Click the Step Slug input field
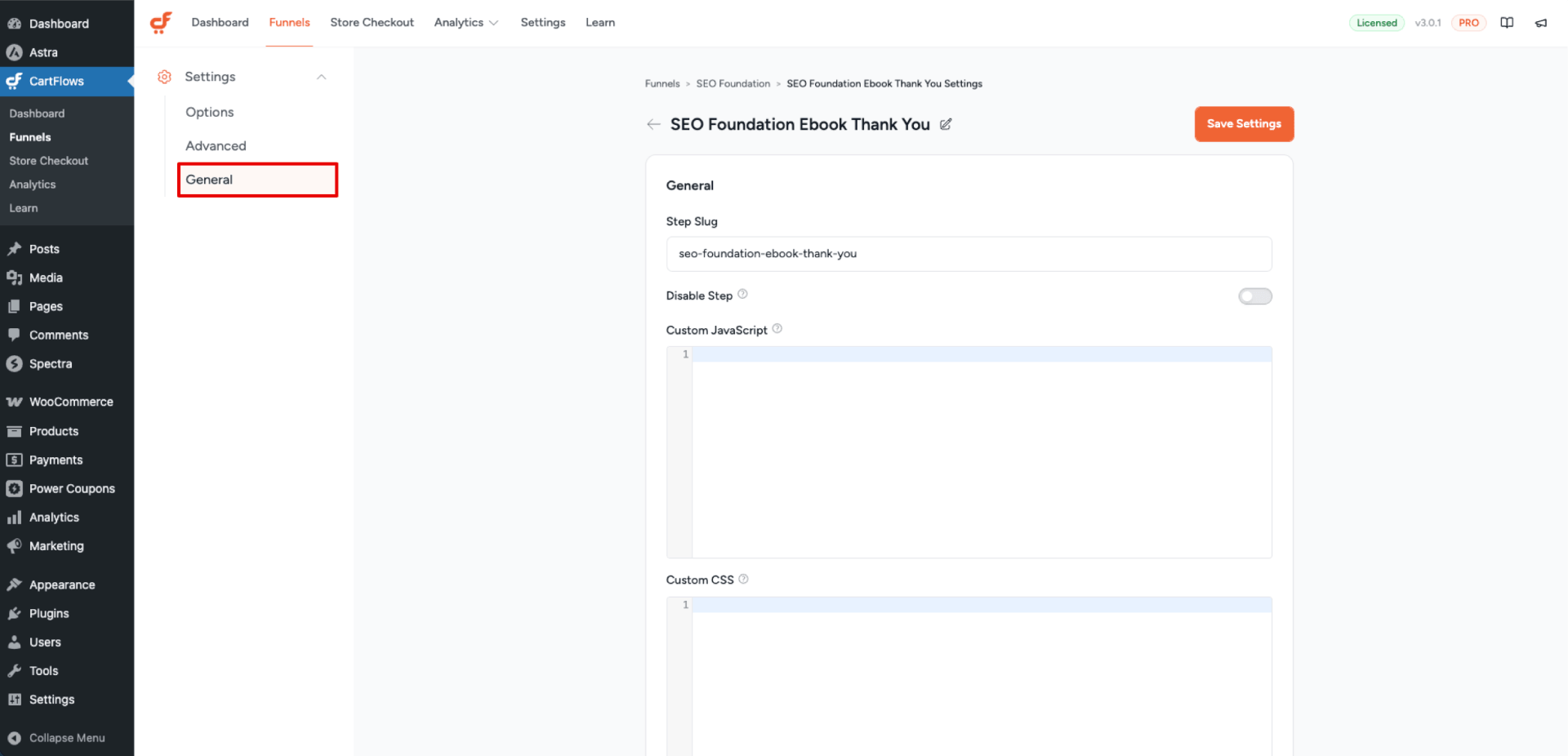 [969, 254]
